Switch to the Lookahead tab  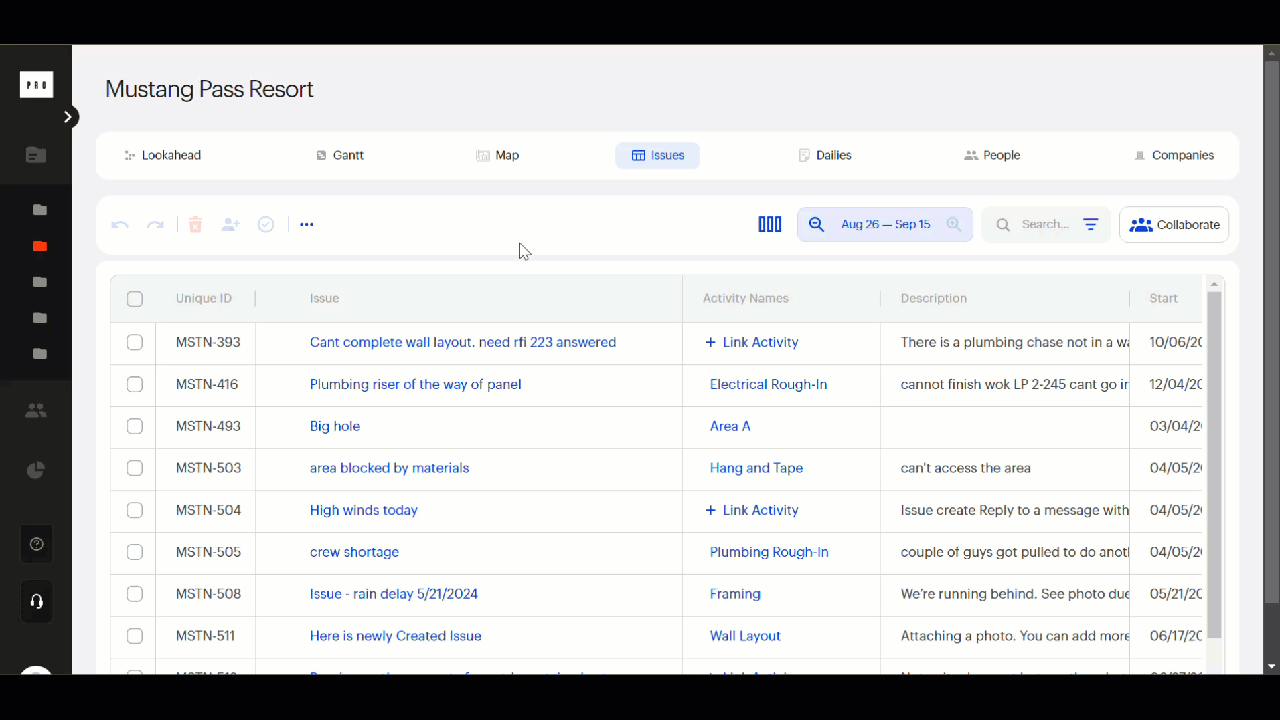click(162, 155)
